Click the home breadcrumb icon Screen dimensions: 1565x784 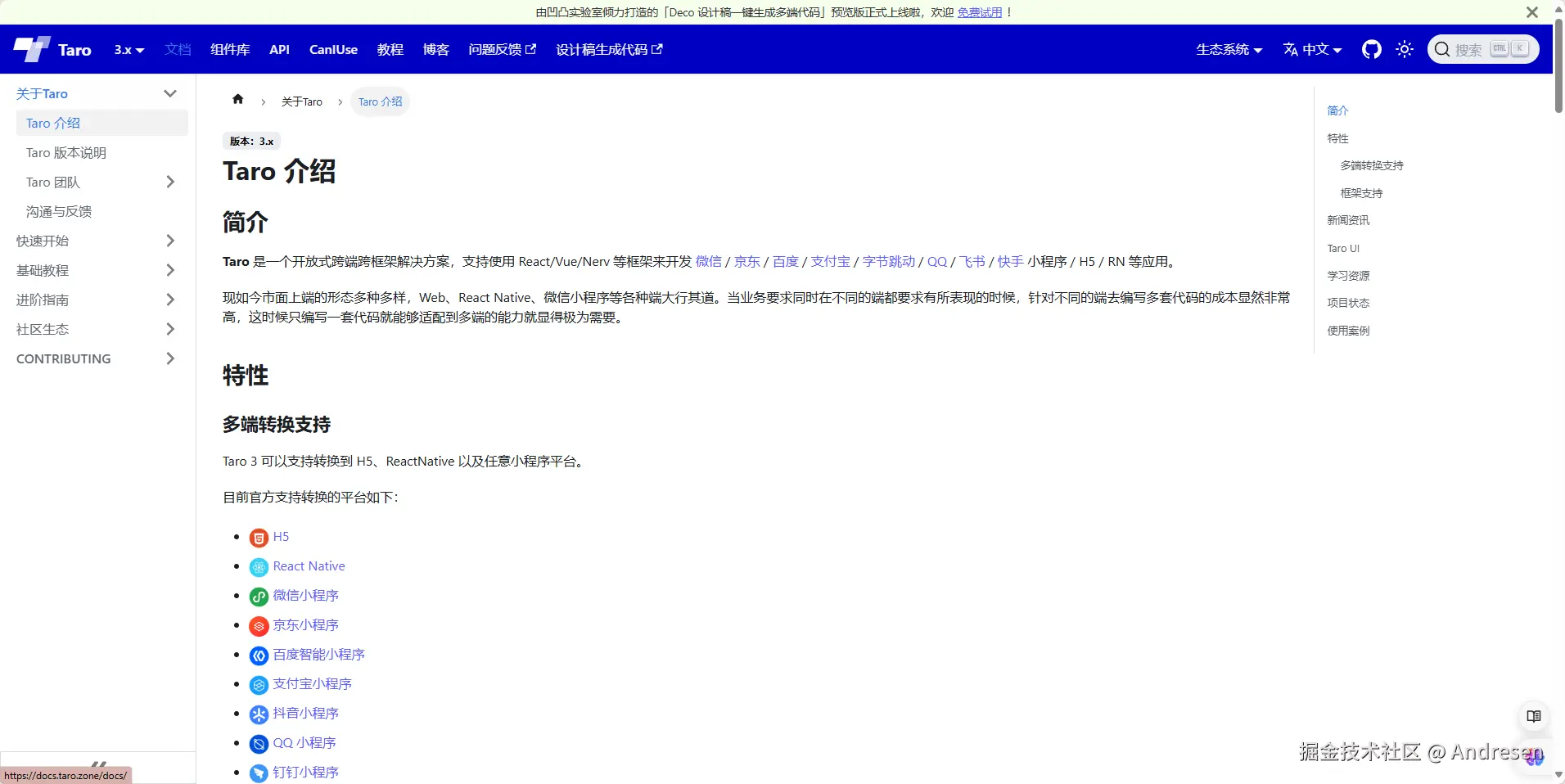(238, 100)
